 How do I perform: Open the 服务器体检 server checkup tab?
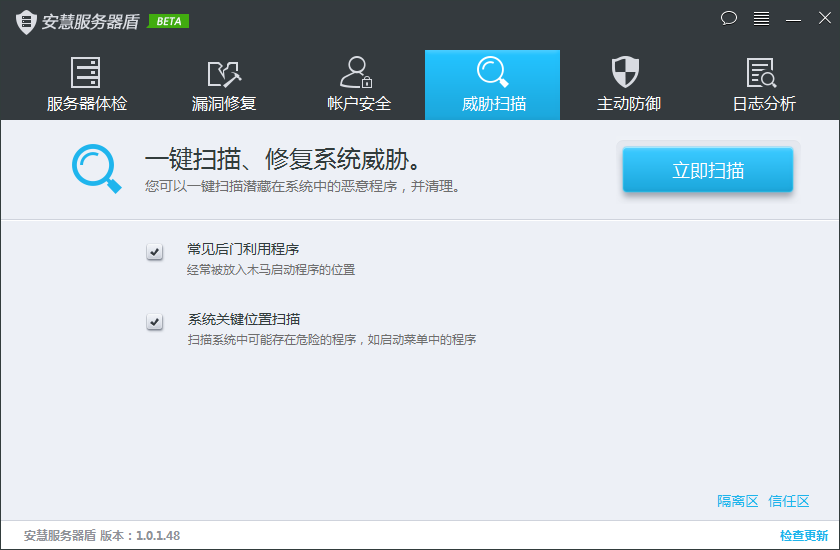(x=87, y=85)
